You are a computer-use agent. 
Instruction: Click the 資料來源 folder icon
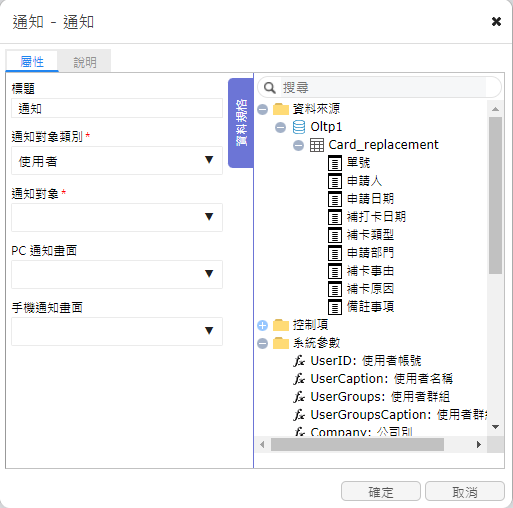281,109
